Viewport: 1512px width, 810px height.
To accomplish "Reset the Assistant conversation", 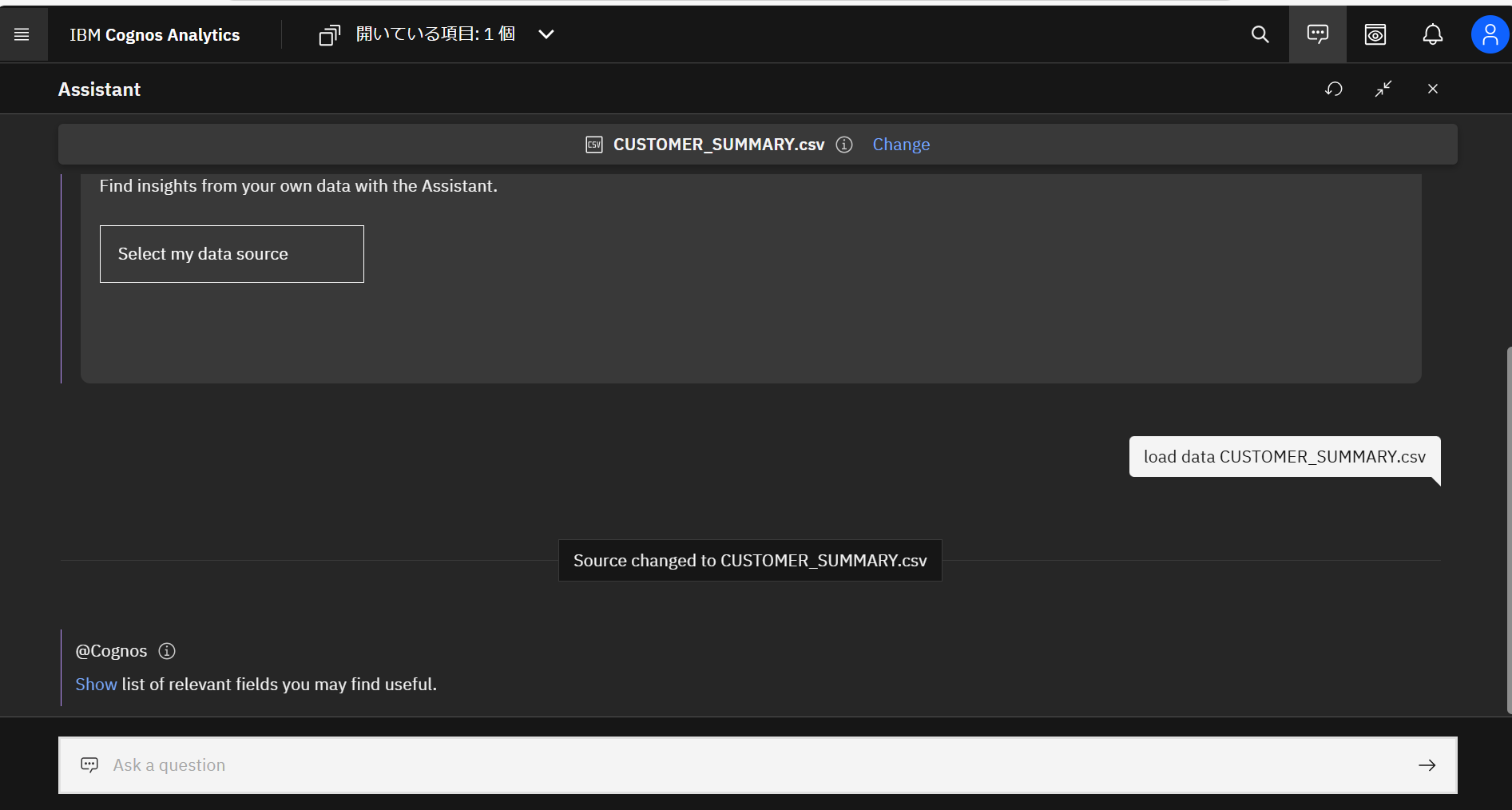I will tap(1334, 89).
